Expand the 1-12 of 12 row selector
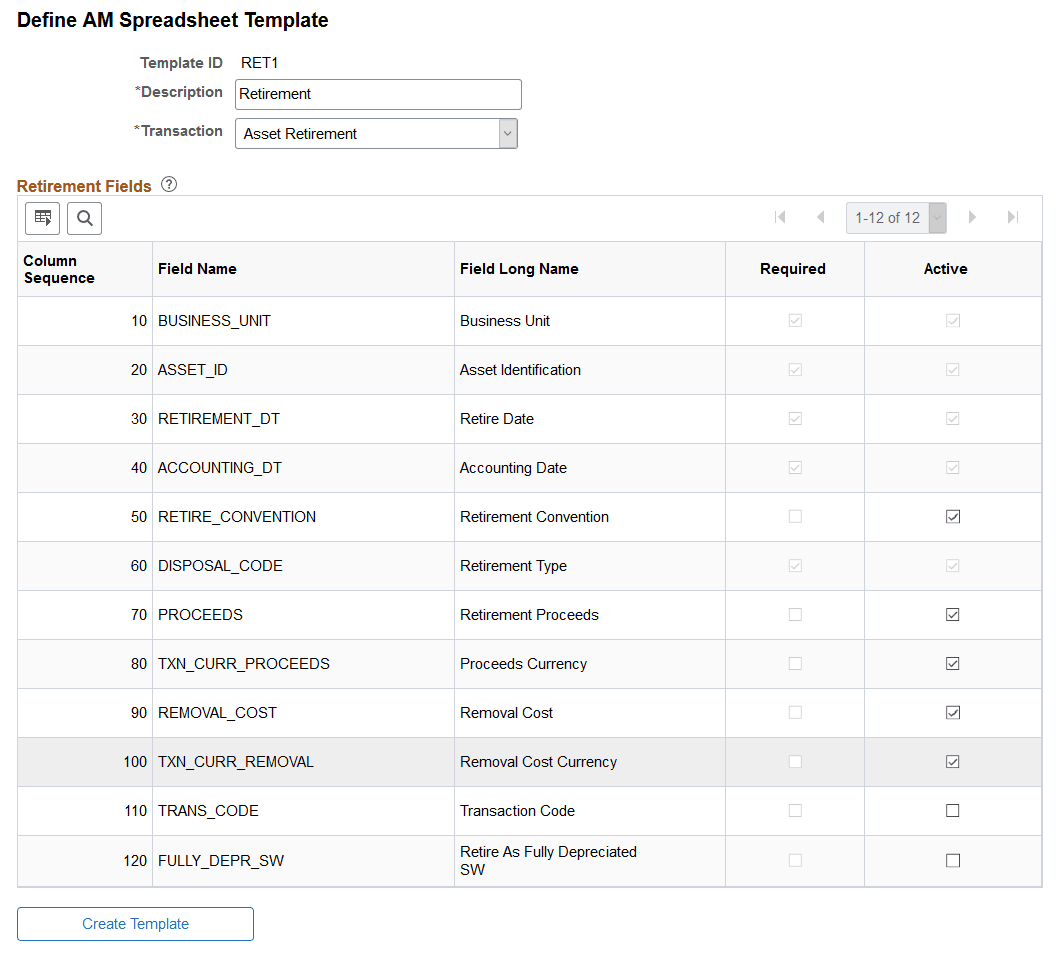 pyautogui.click(x=936, y=217)
